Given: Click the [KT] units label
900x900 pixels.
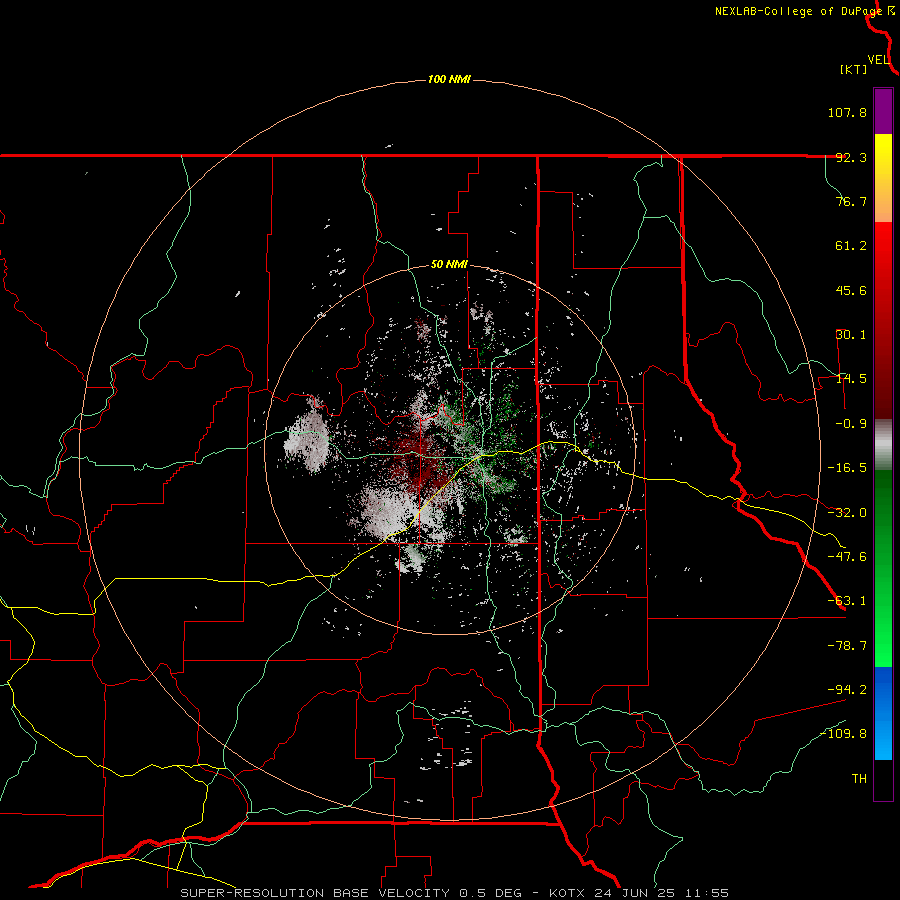Looking at the screenshot, I should 854,69.
